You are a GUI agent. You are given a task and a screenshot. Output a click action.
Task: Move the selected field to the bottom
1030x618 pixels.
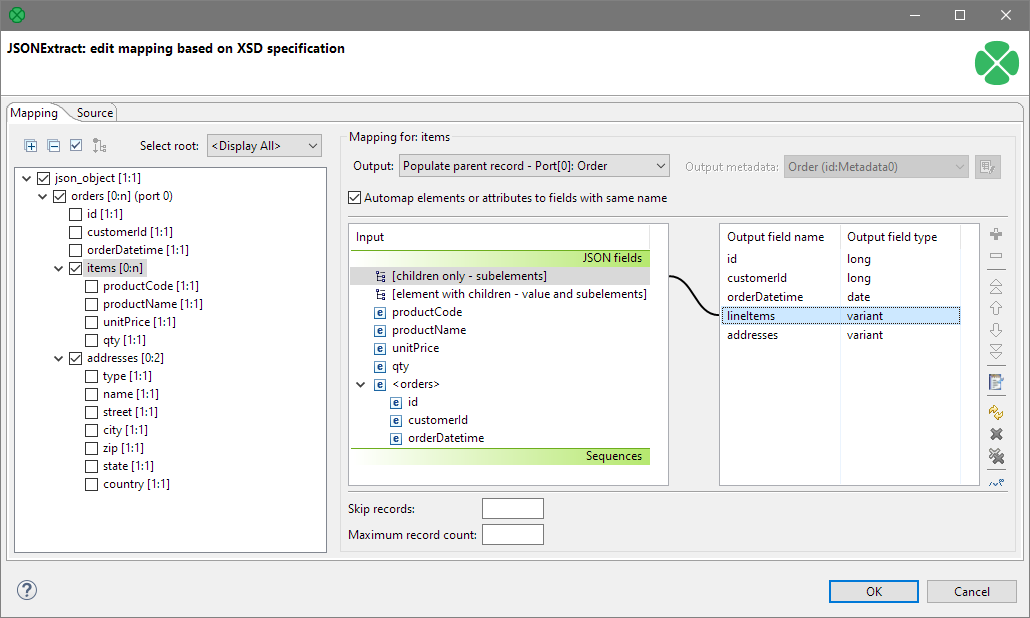pyautogui.click(x=996, y=351)
